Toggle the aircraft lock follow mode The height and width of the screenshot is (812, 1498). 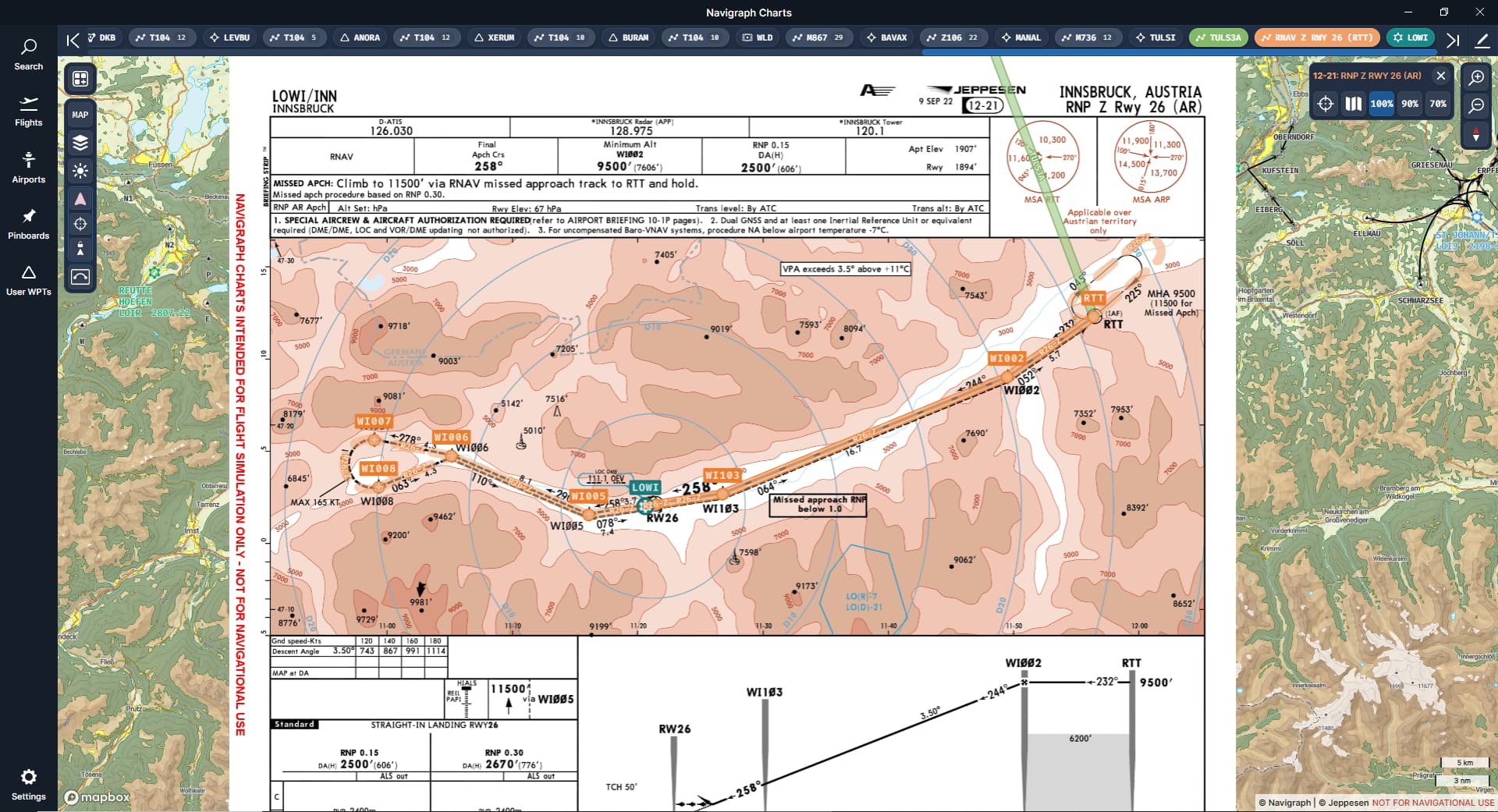pos(80,249)
